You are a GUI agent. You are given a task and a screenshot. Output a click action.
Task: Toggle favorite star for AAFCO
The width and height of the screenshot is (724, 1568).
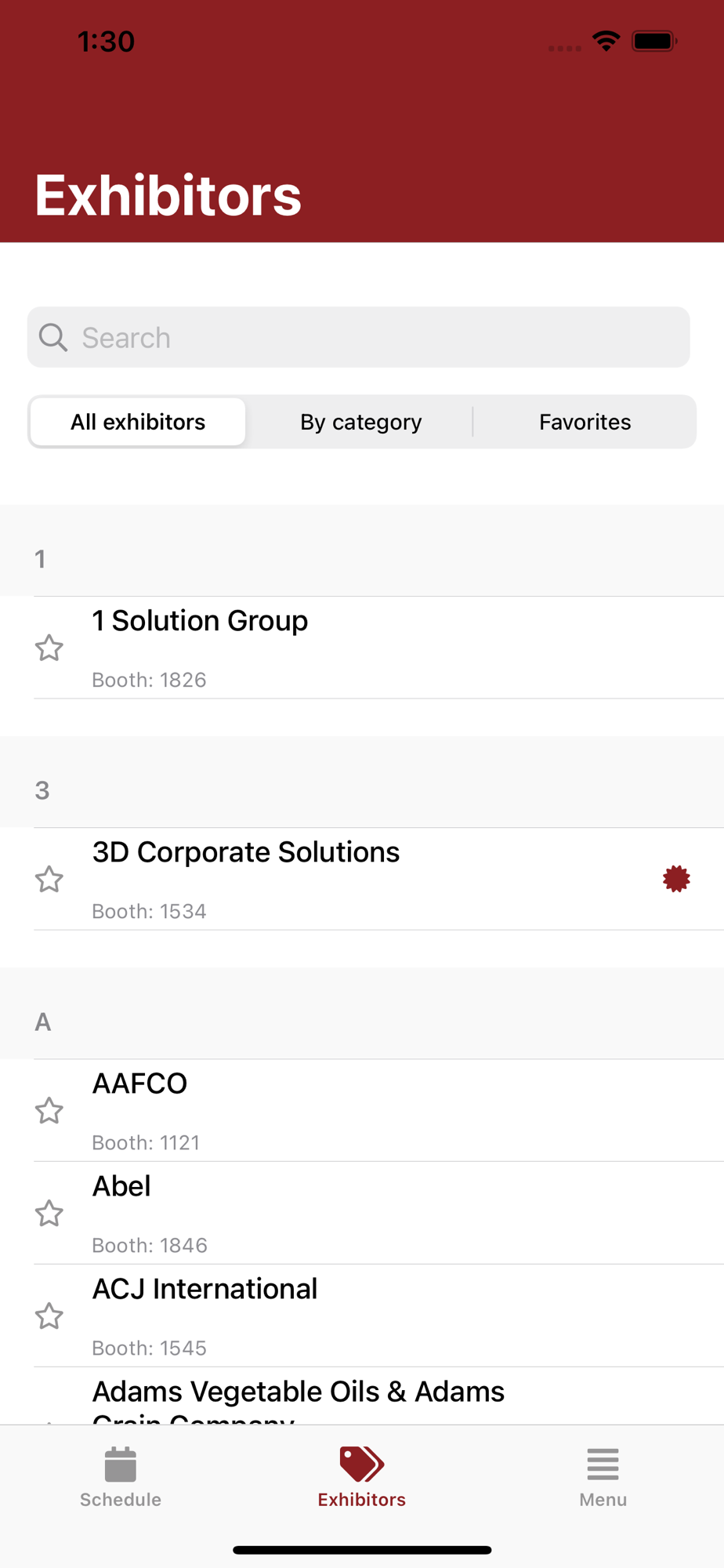pos(49,1110)
